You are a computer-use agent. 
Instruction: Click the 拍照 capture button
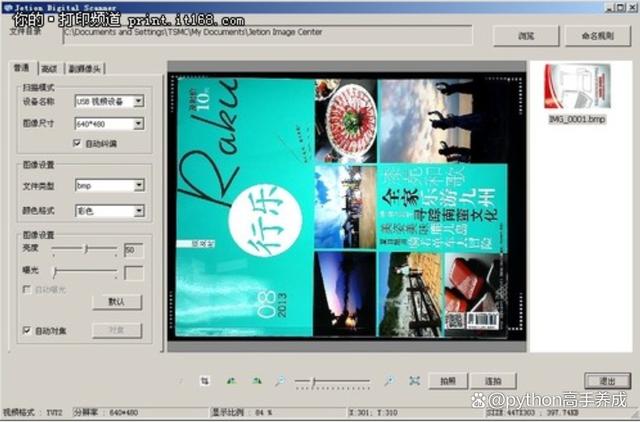(x=447, y=381)
